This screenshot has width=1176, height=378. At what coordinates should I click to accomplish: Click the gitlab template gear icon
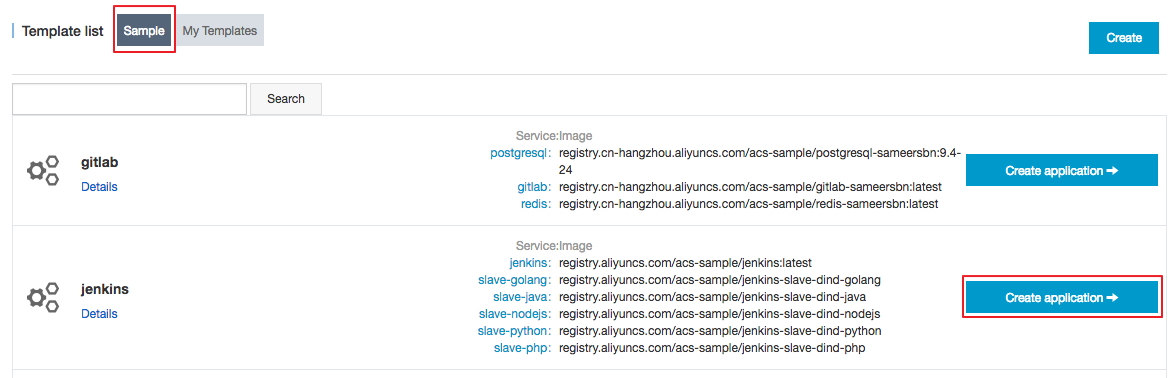click(43, 170)
